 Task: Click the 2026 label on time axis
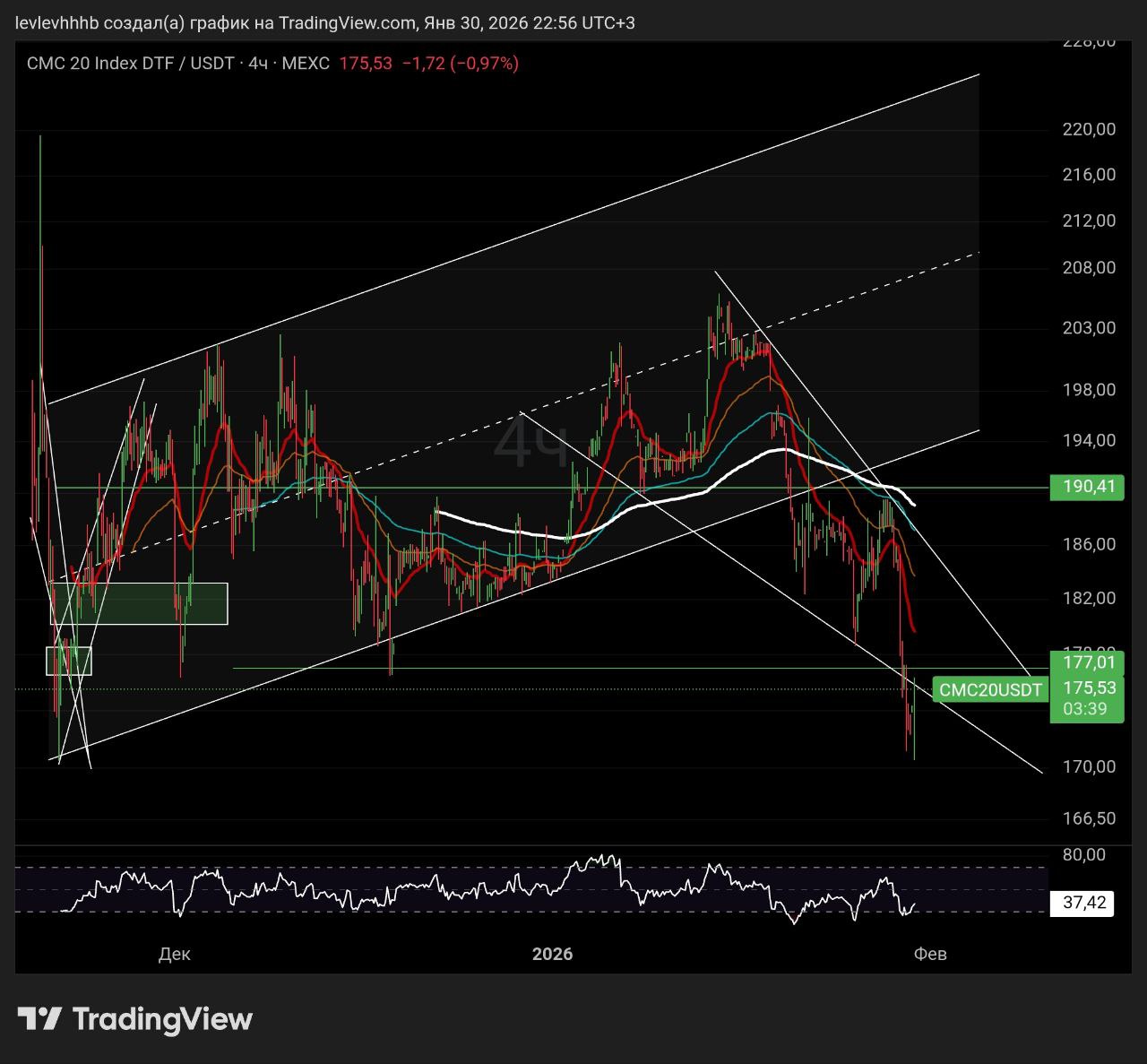552,954
